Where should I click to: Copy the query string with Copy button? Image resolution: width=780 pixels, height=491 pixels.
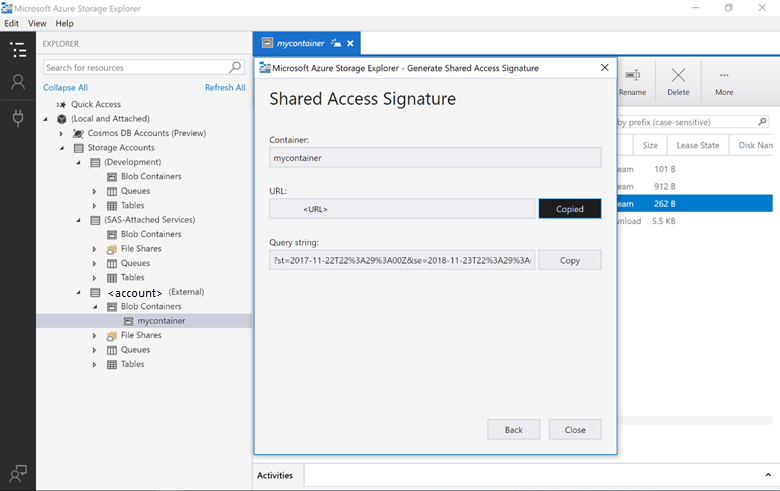coord(570,260)
